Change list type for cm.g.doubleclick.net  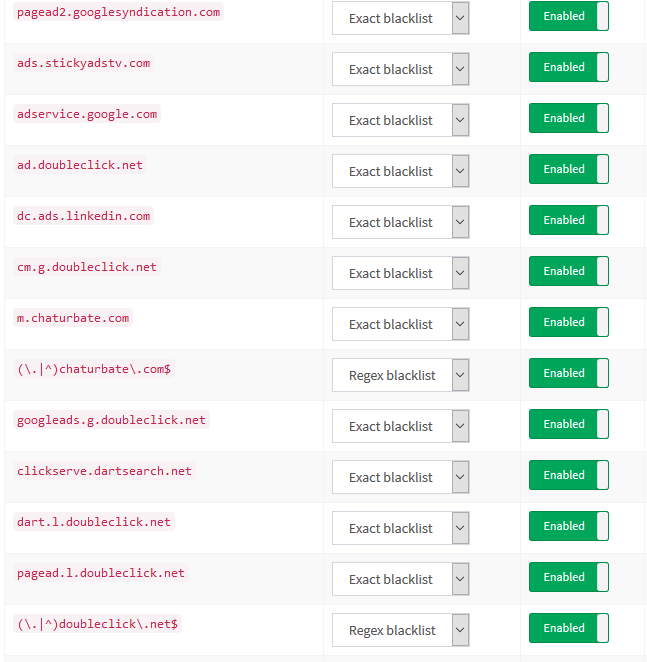400,273
